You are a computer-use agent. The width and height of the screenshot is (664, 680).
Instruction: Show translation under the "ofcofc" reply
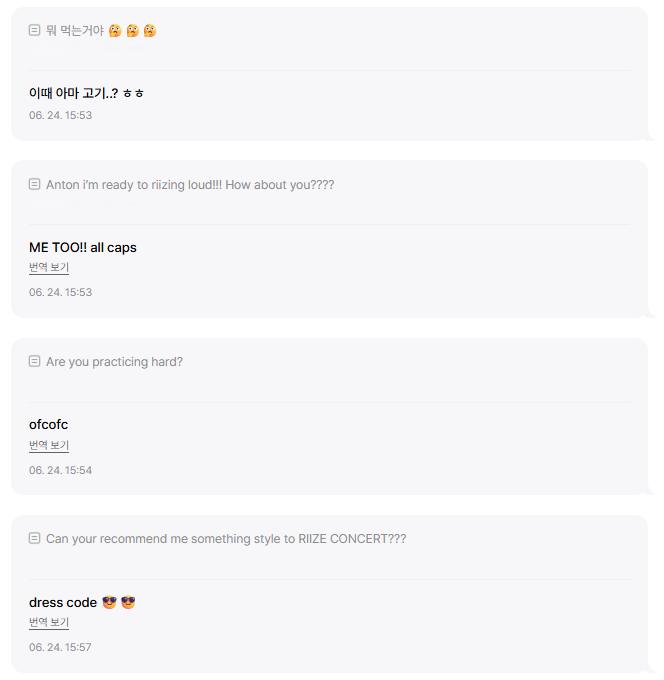coord(49,446)
